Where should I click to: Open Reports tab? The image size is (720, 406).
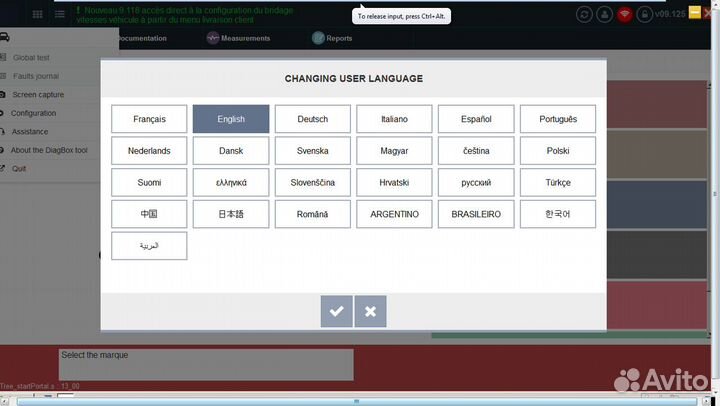click(x=332, y=38)
